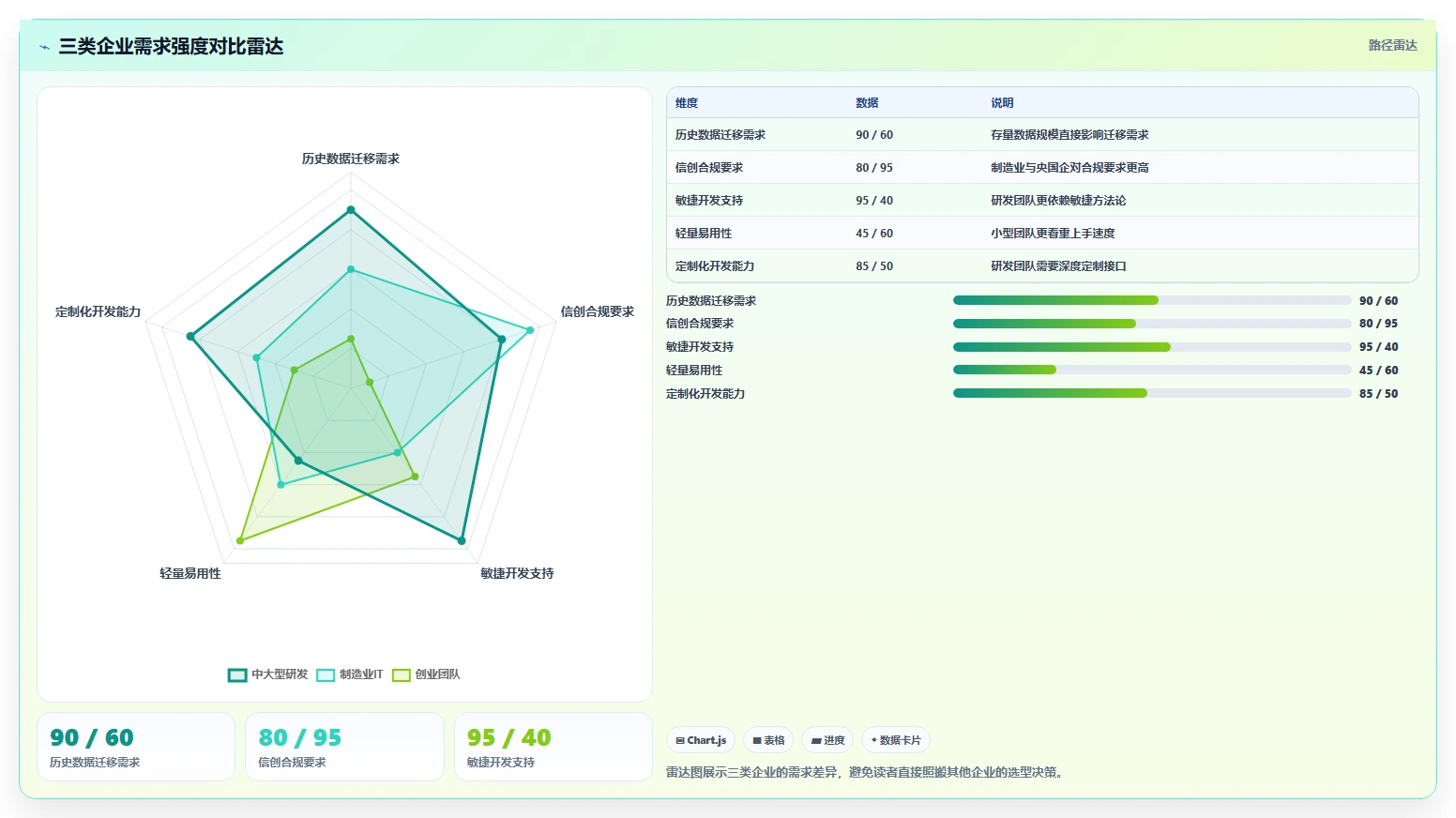This screenshot has width=1456, height=818.
Task: Click description 制造业与央国企对合规要求更高
Action: pos(1069,168)
